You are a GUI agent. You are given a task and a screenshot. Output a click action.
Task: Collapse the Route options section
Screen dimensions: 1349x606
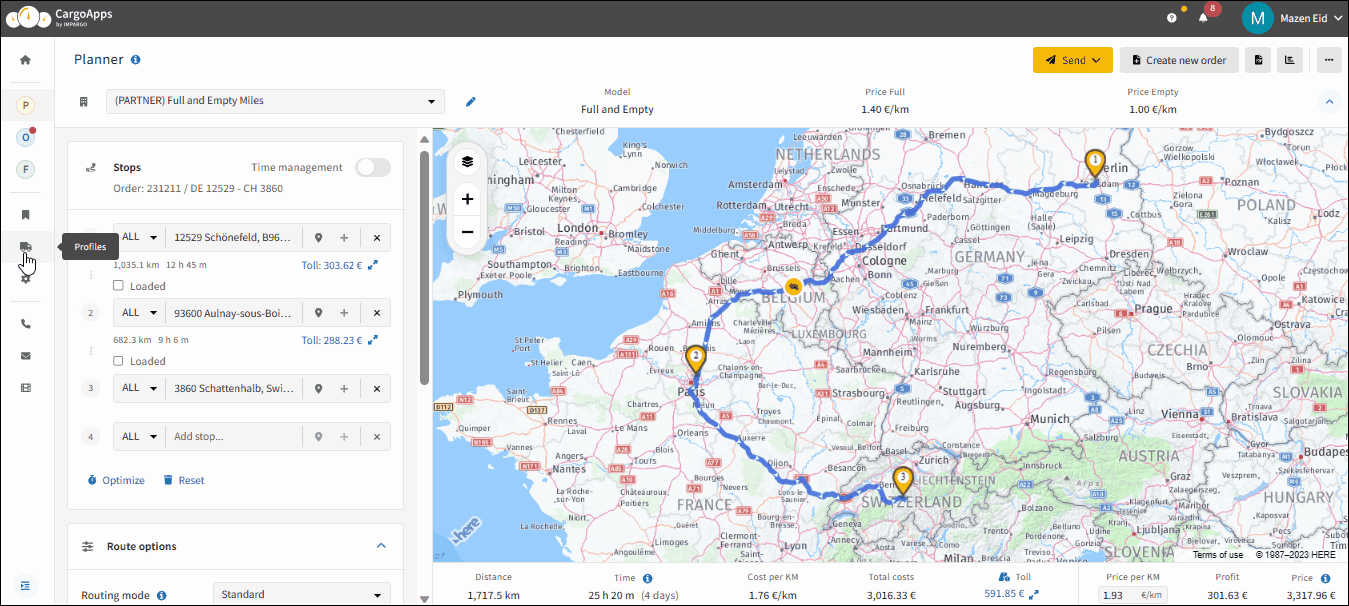point(380,546)
